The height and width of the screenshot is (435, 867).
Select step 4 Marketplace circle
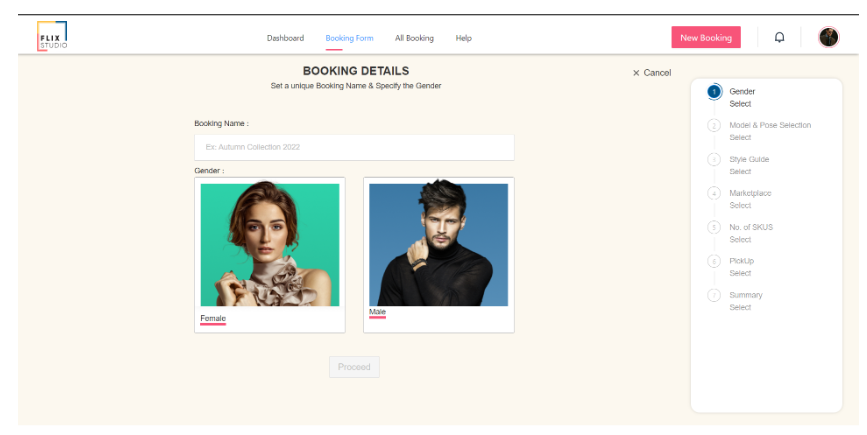click(714, 193)
